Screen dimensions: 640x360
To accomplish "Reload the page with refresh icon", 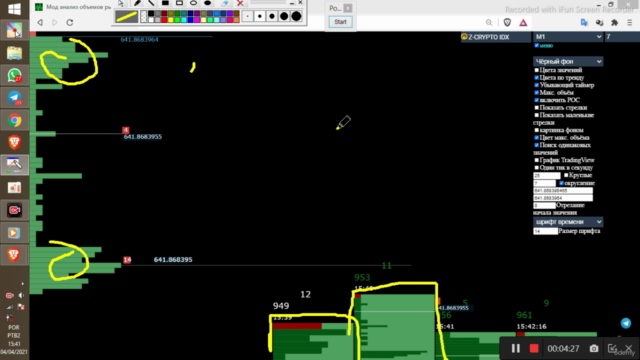I will (x=70, y=22).
